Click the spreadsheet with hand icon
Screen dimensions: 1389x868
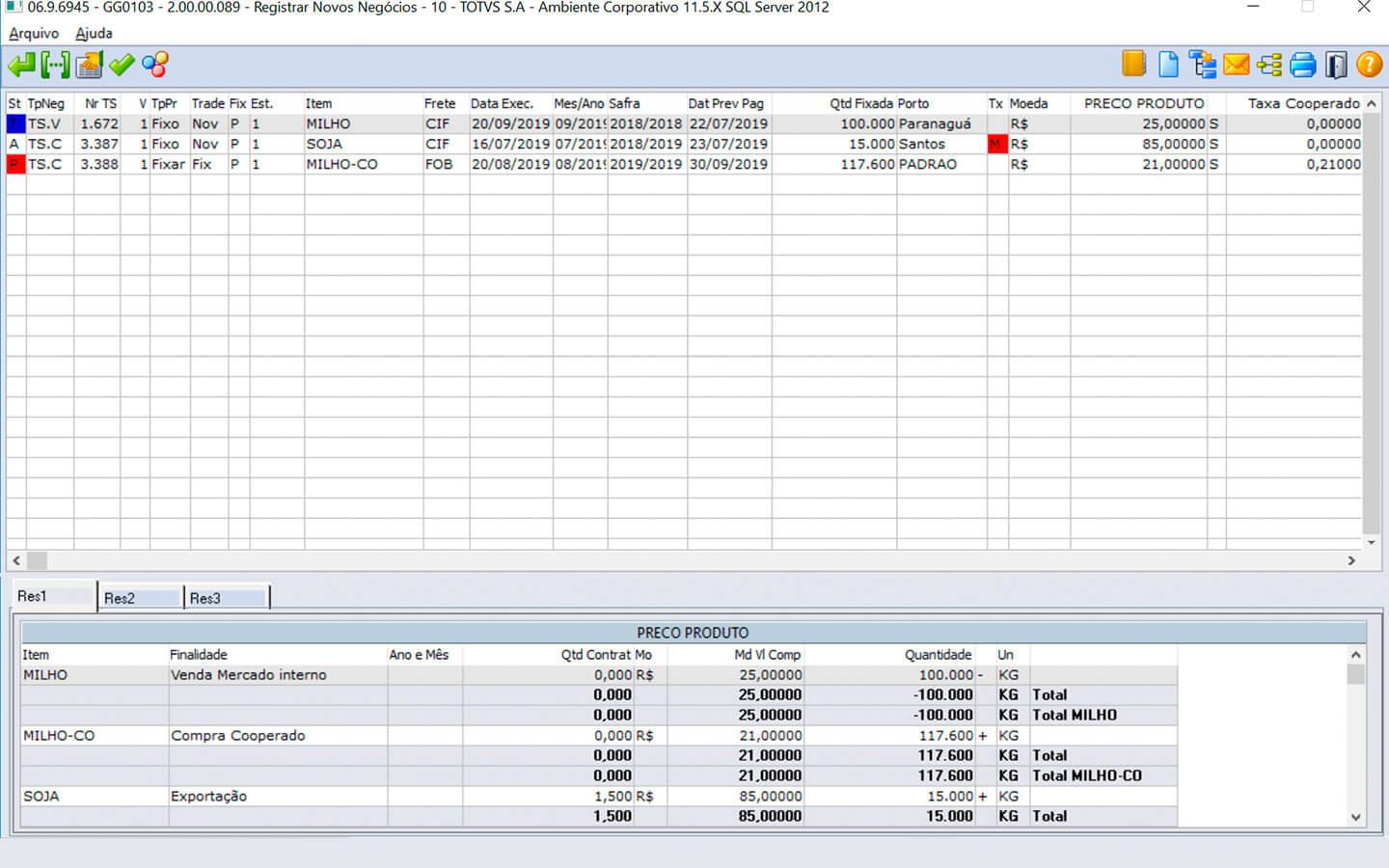(89, 66)
